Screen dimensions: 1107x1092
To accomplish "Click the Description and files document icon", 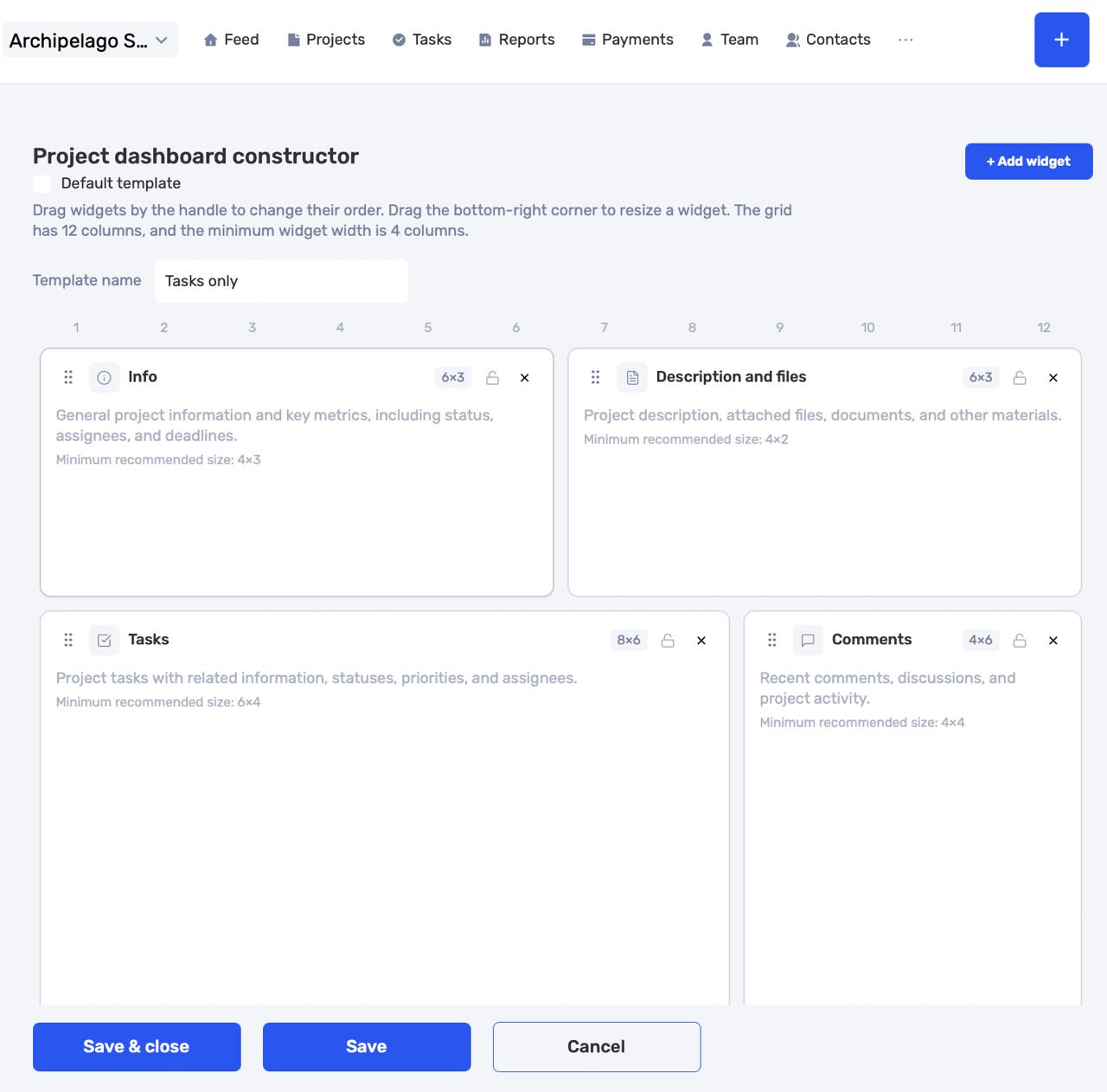I will [632, 377].
